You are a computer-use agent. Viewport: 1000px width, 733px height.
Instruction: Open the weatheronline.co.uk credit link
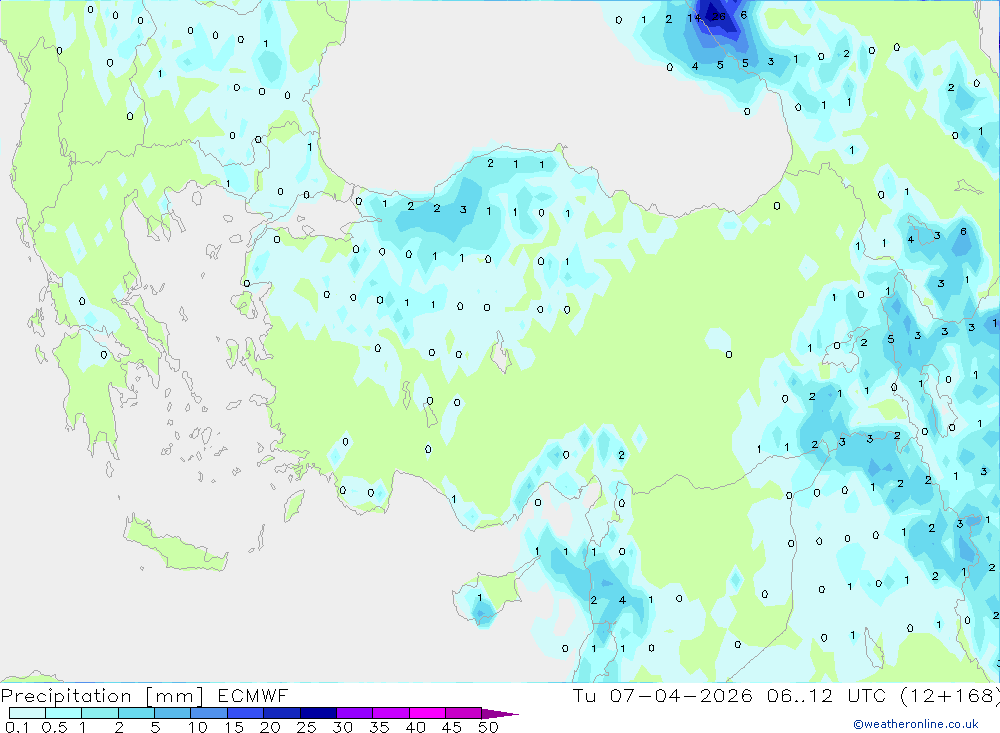point(916,724)
